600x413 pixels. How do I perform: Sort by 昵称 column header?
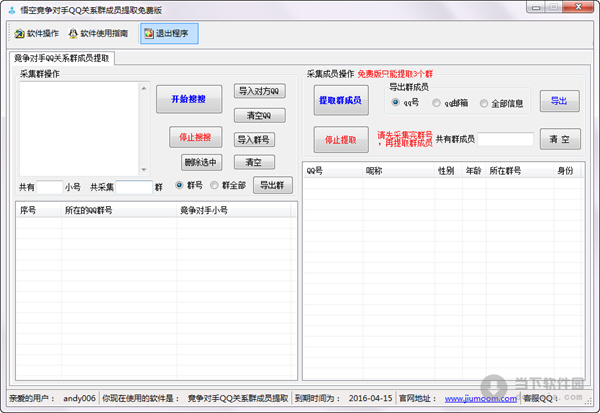click(398, 171)
